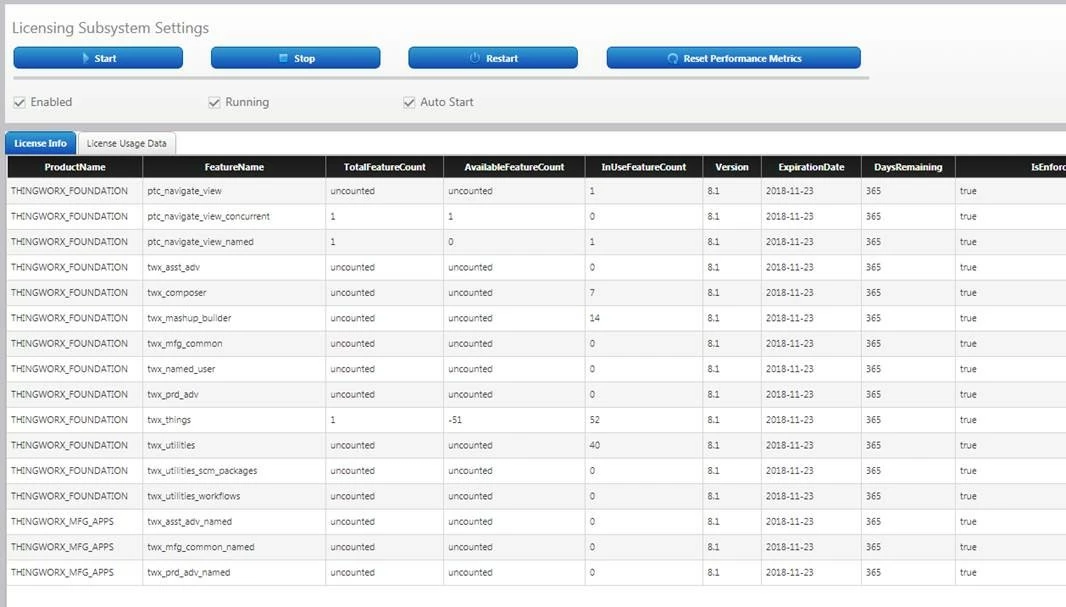
Task: Select the twx_composer feature cell
Action: [234, 293]
